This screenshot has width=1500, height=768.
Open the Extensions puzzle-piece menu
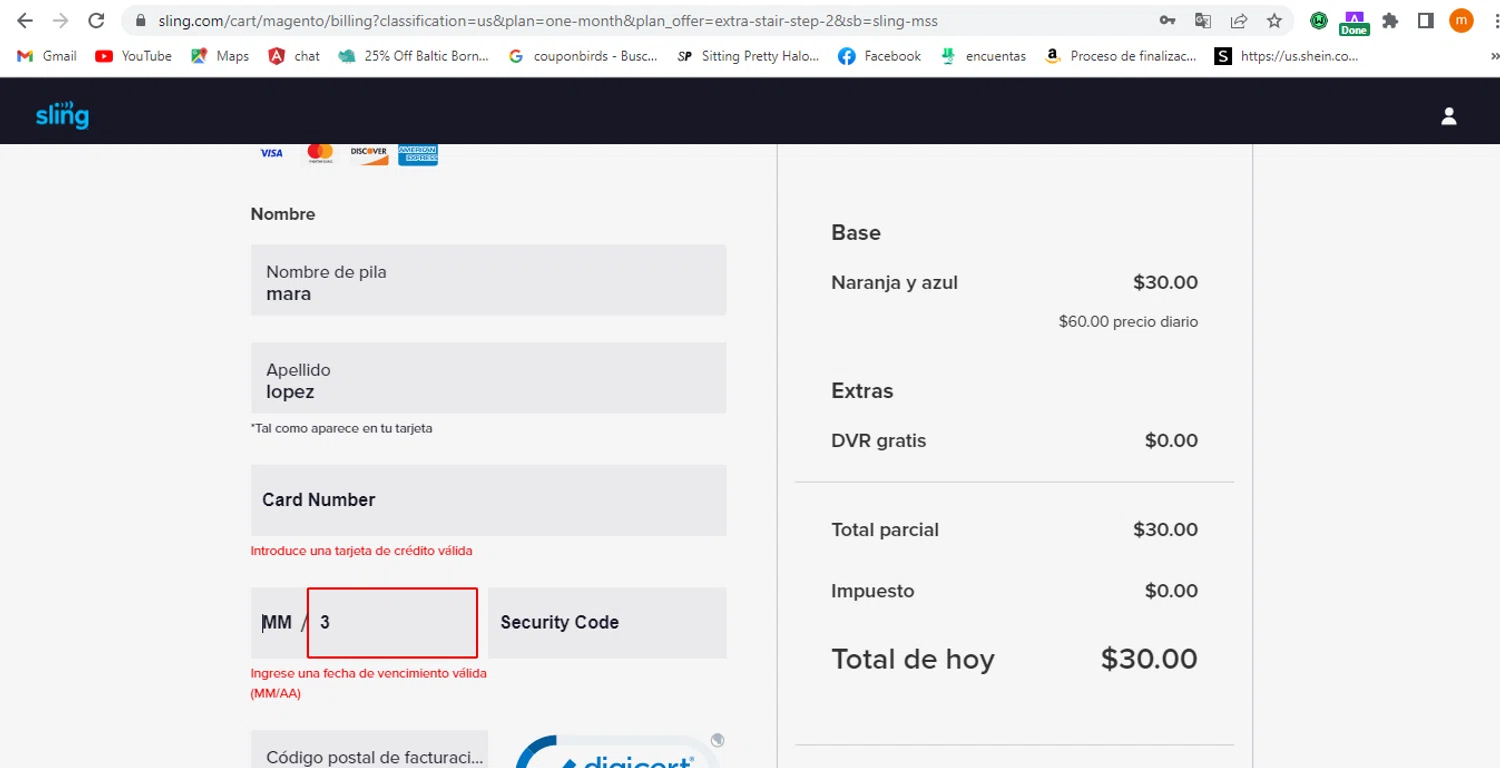coord(1390,21)
